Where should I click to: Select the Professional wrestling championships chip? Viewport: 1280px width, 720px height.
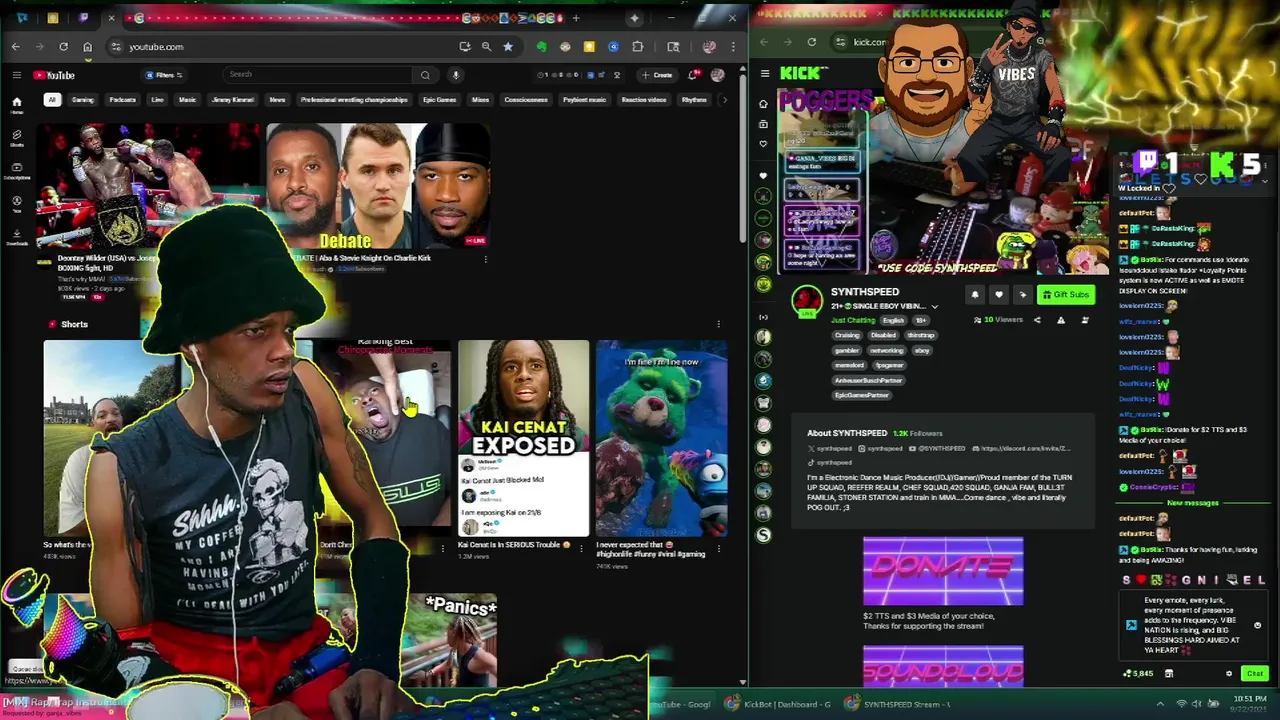tap(354, 100)
